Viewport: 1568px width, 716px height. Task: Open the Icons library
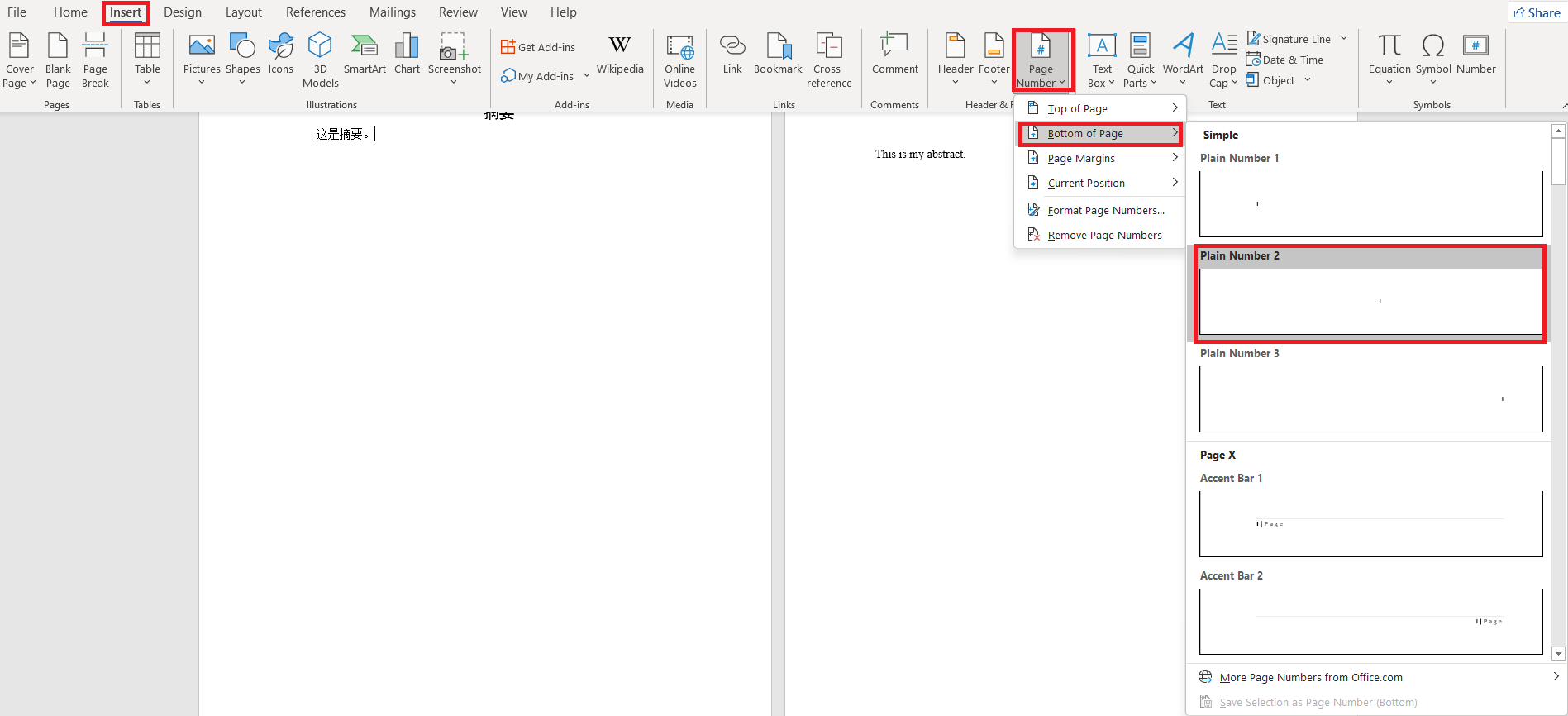coord(281,55)
